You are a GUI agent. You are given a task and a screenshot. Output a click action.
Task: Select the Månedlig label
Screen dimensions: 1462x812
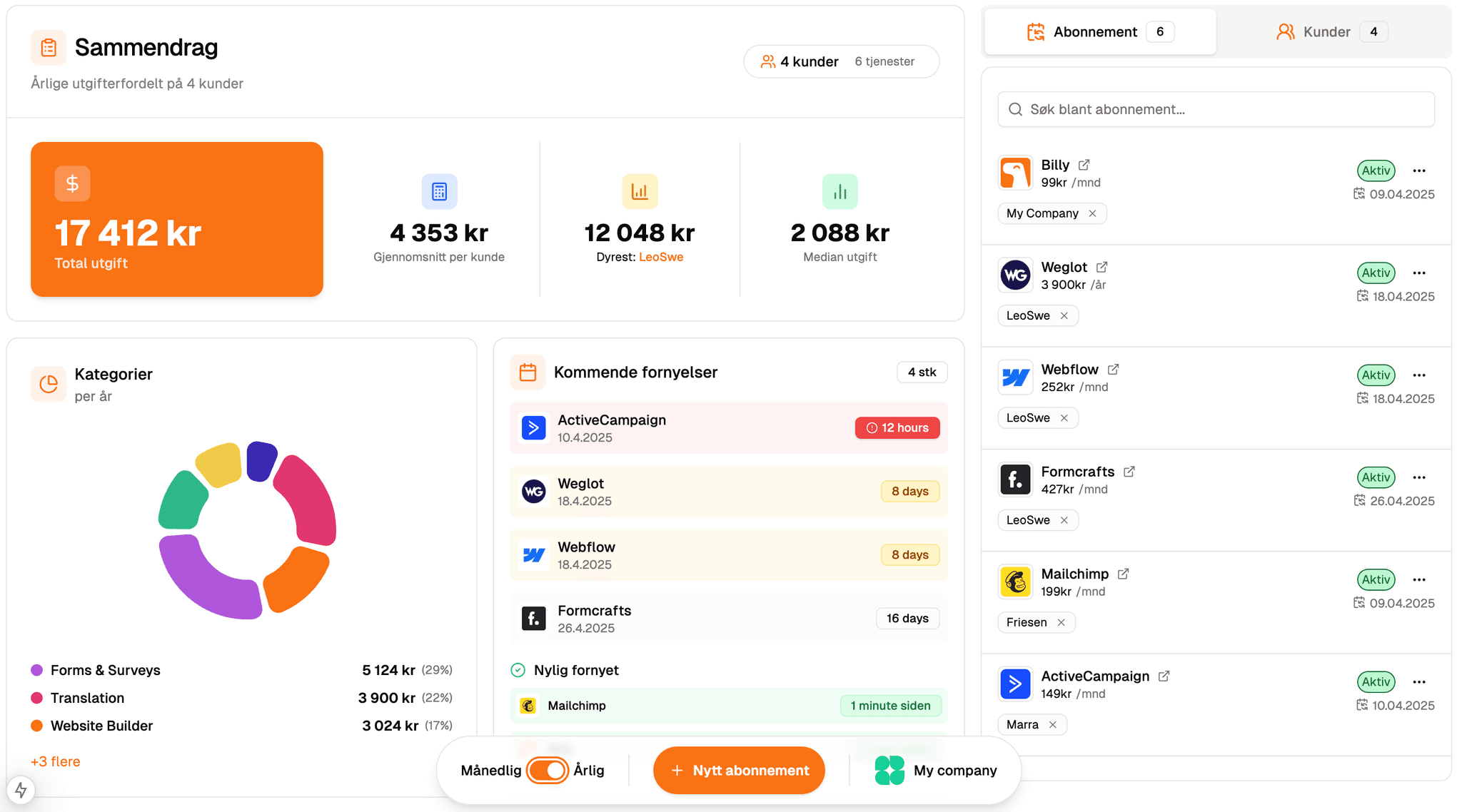[491, 771]
